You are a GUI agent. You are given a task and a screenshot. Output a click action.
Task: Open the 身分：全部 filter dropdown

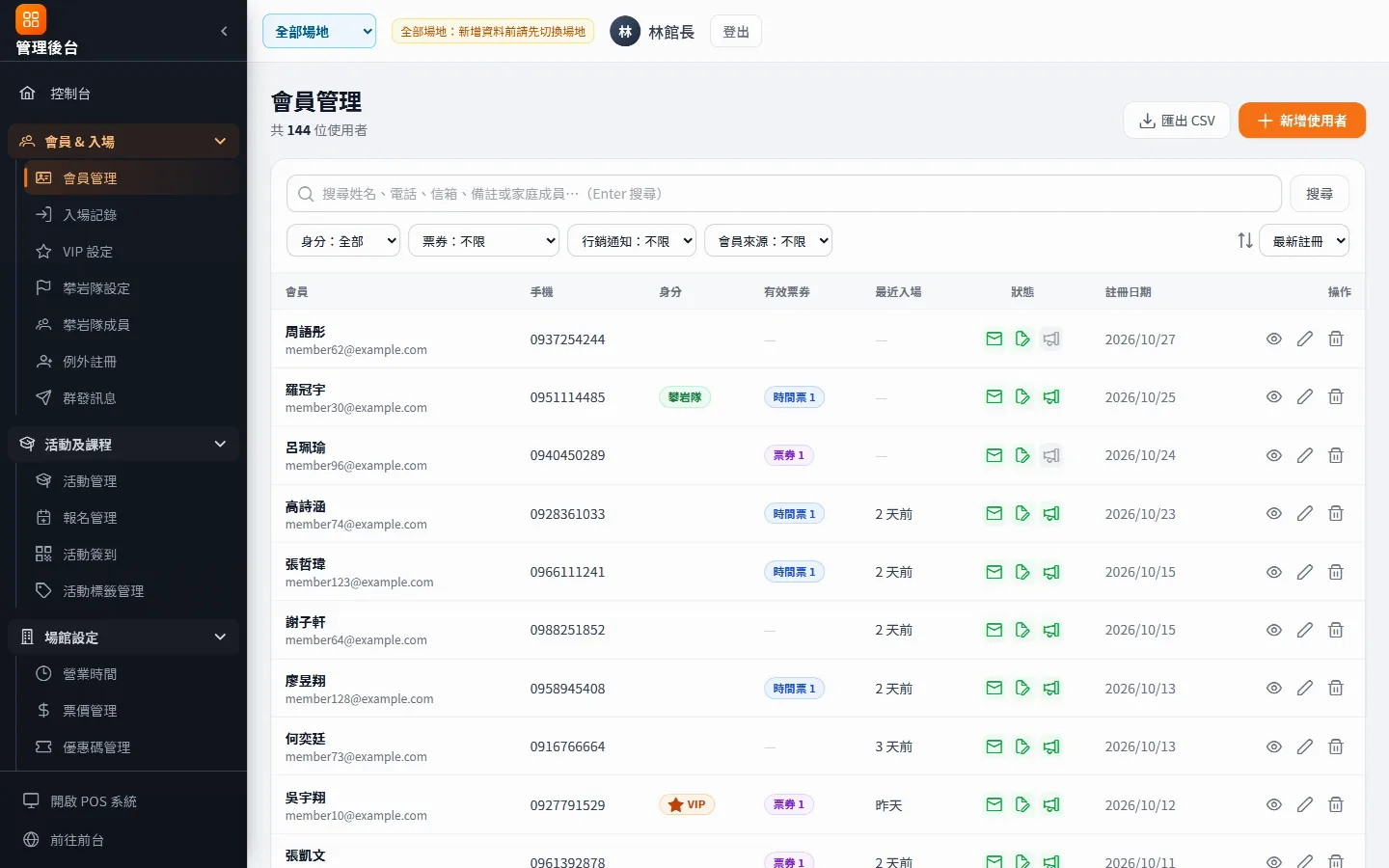coord(343,241)
